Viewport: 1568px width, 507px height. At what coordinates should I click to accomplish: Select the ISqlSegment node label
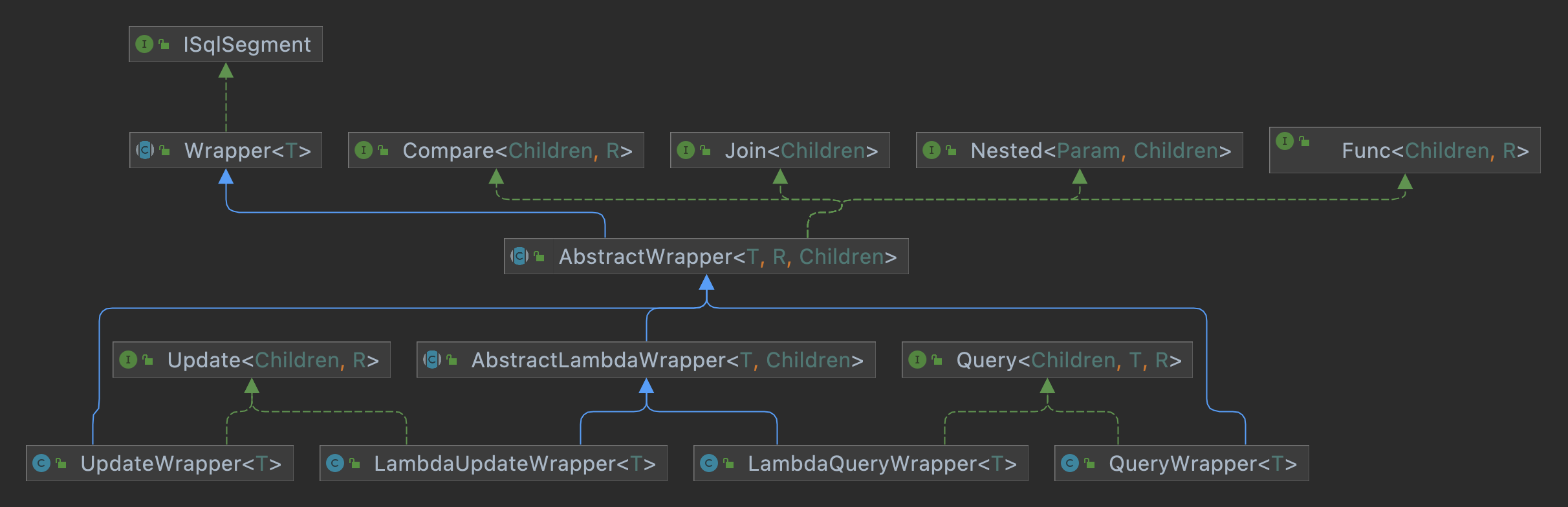click(x=246, y=45)
